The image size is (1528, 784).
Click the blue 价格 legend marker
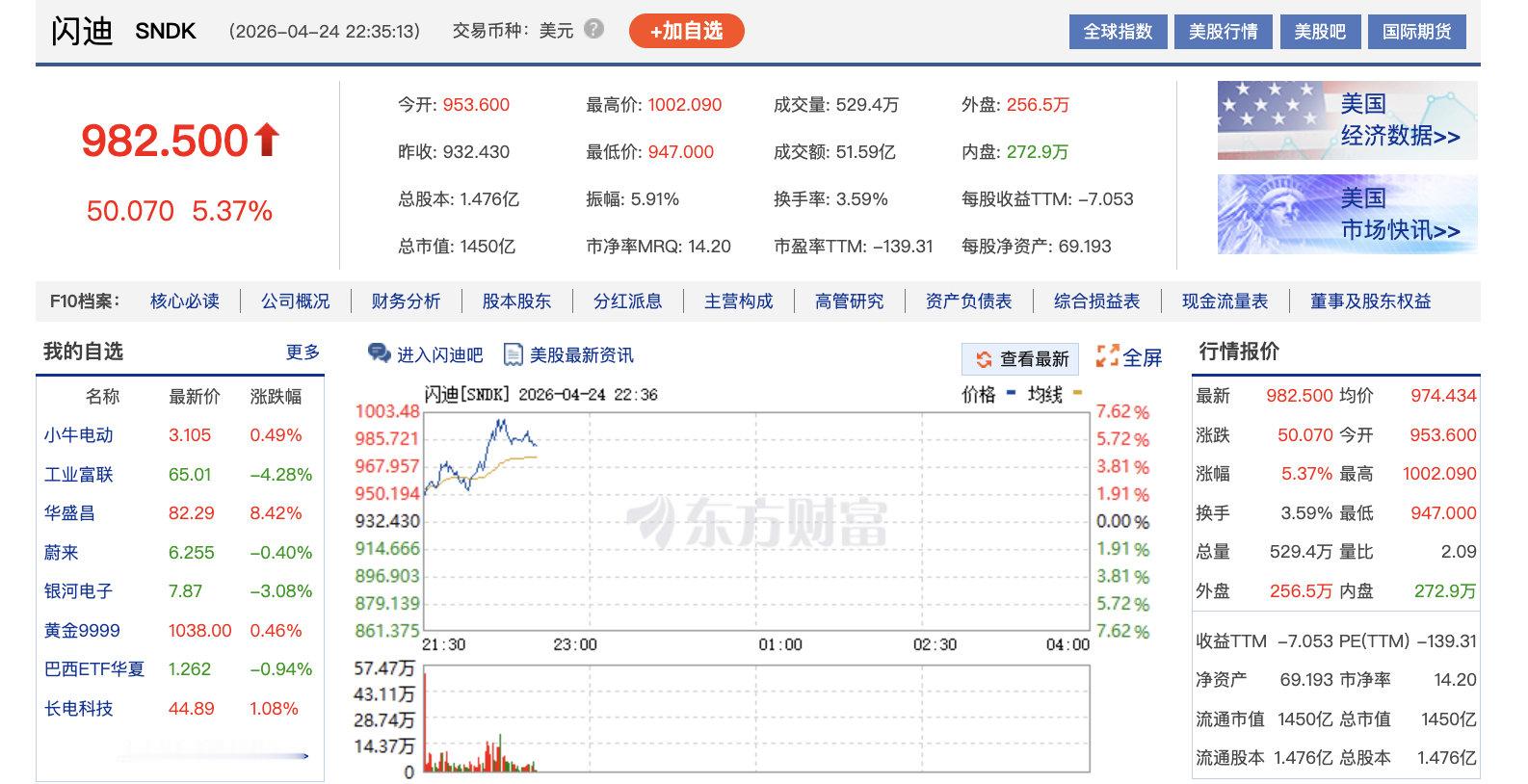[1011, 393]
